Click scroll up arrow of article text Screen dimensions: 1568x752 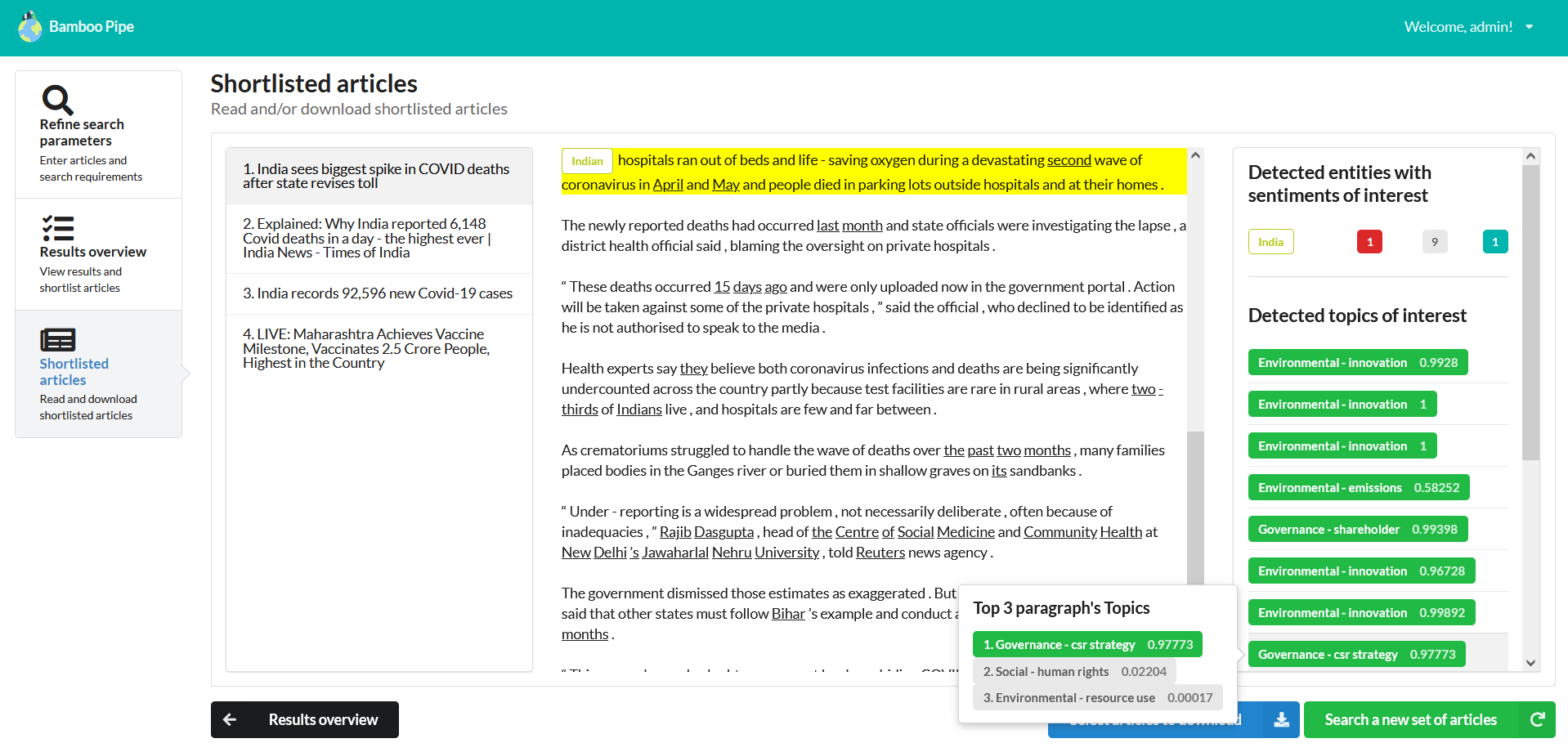click(x=1195, y=155)
